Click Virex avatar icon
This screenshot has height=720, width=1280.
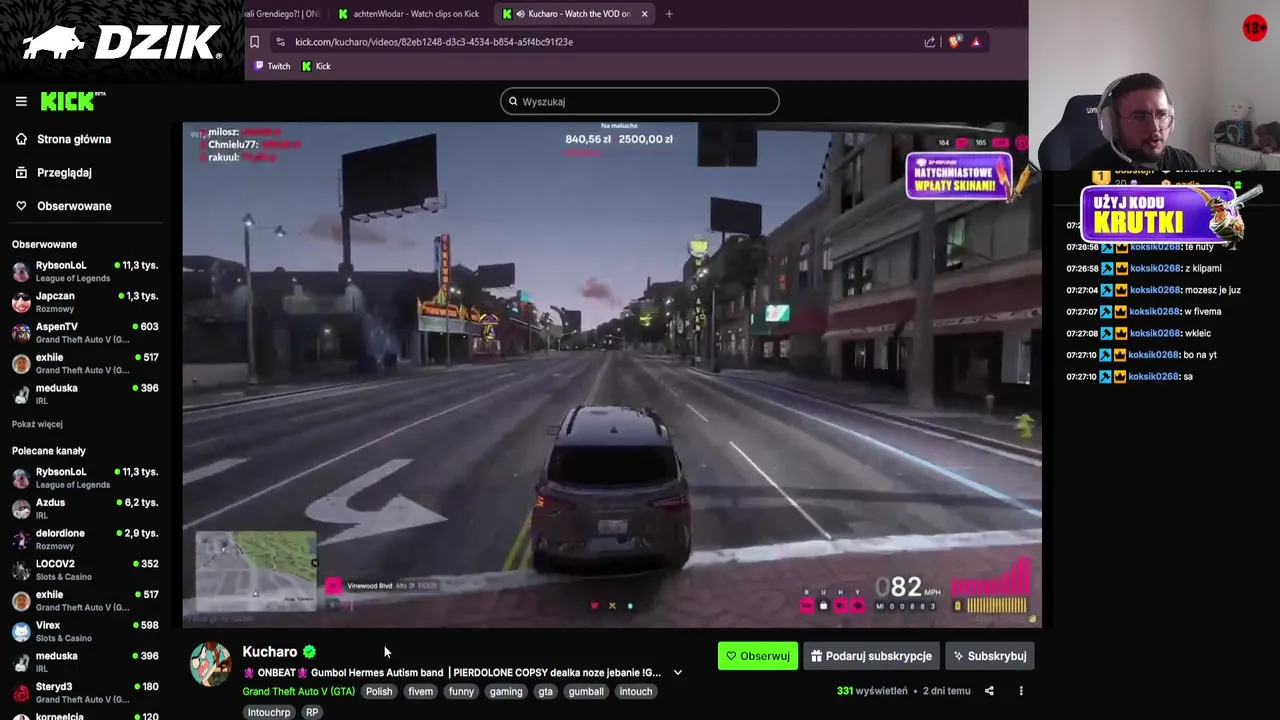21,631
